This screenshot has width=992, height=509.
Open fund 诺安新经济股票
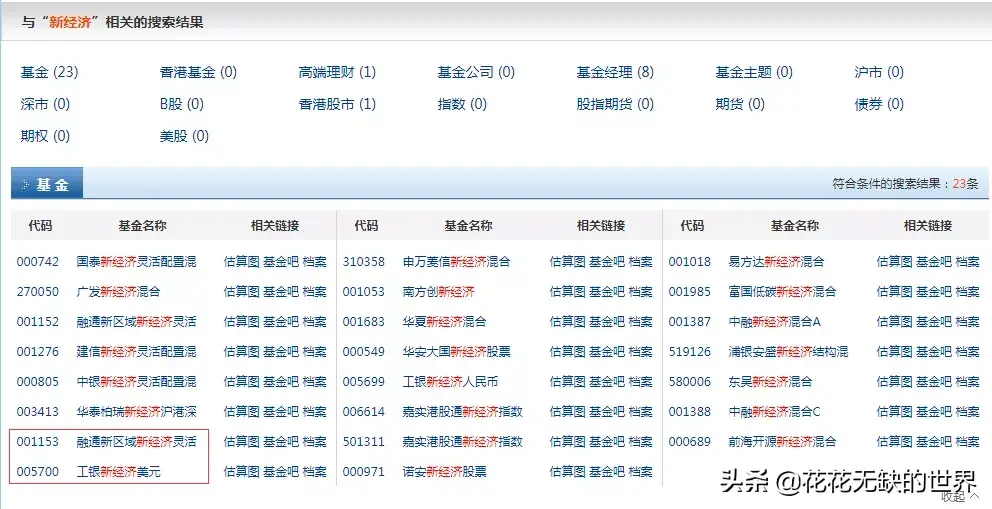click(444, 471)
